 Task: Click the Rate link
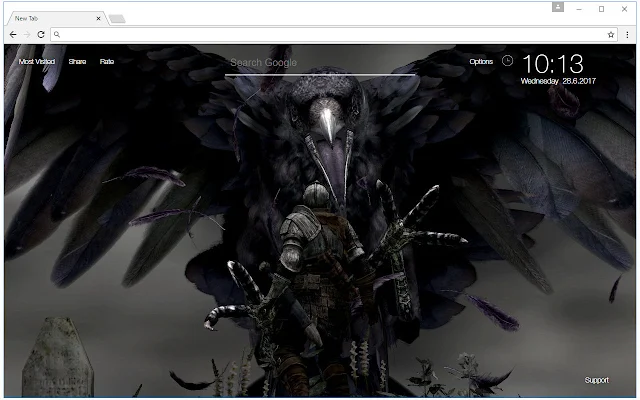[107, 62]
